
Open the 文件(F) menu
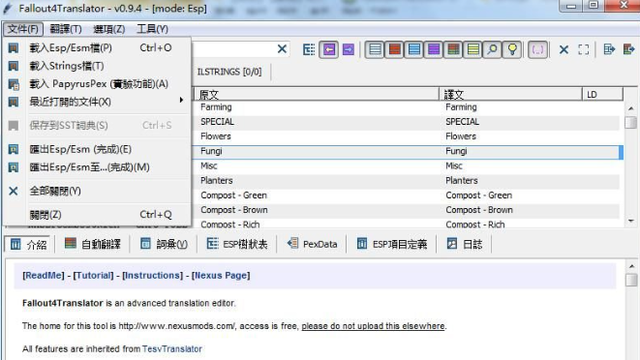(x=23, y=29)
